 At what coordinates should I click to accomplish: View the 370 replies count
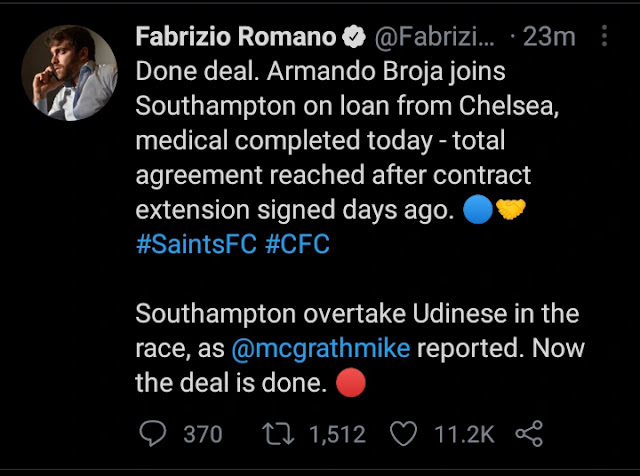tap(202, 433)
